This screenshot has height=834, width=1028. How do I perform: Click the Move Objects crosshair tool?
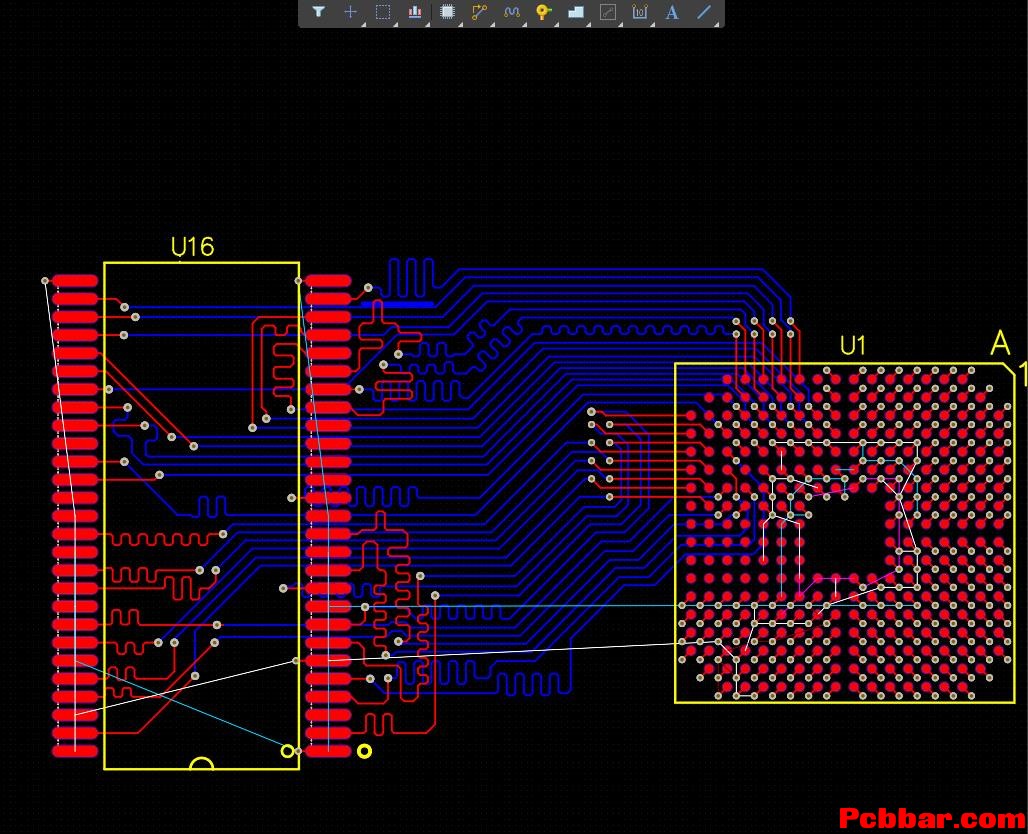(x=351, y=12)
